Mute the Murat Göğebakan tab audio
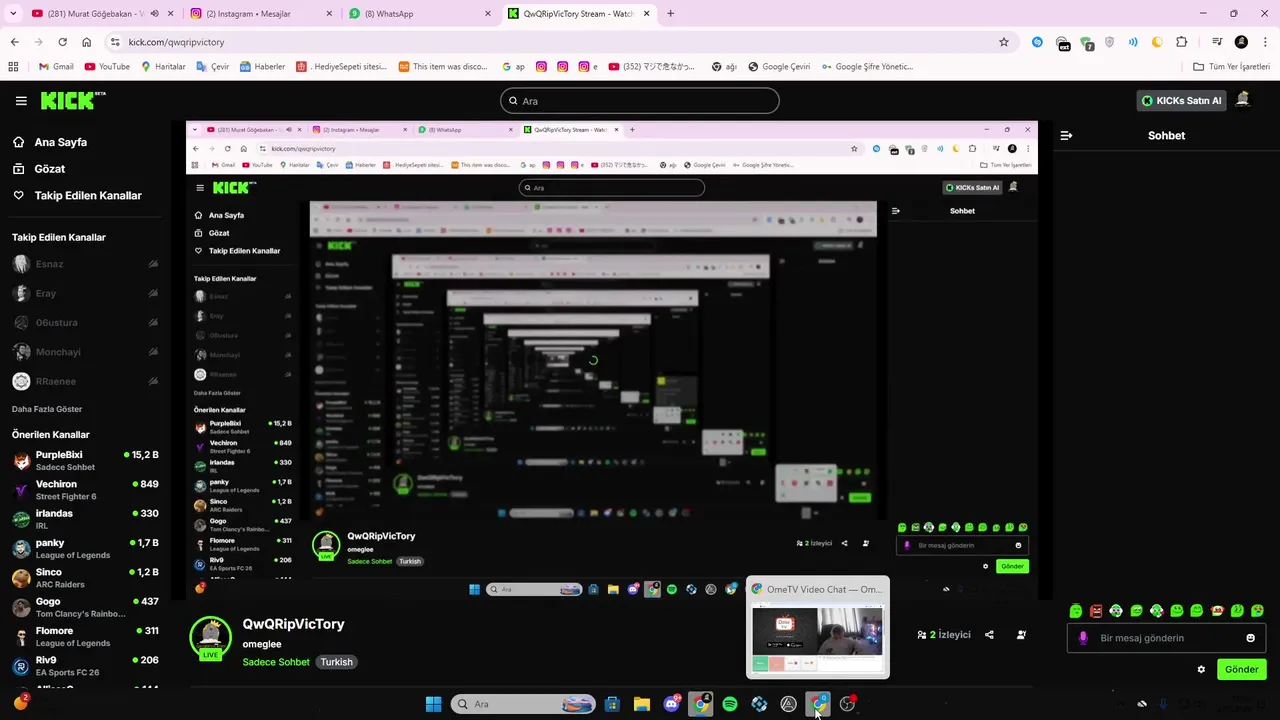 pos(154,14)
